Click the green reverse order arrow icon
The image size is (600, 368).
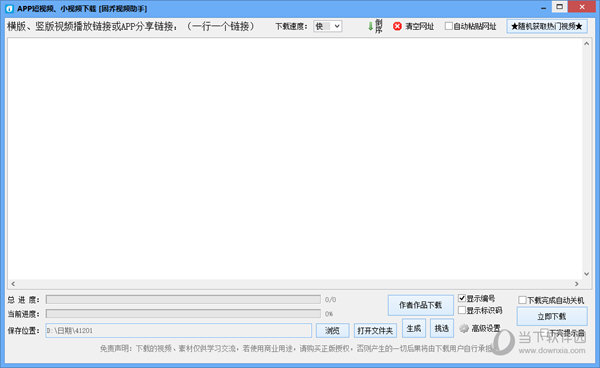(x=370, y=26)
